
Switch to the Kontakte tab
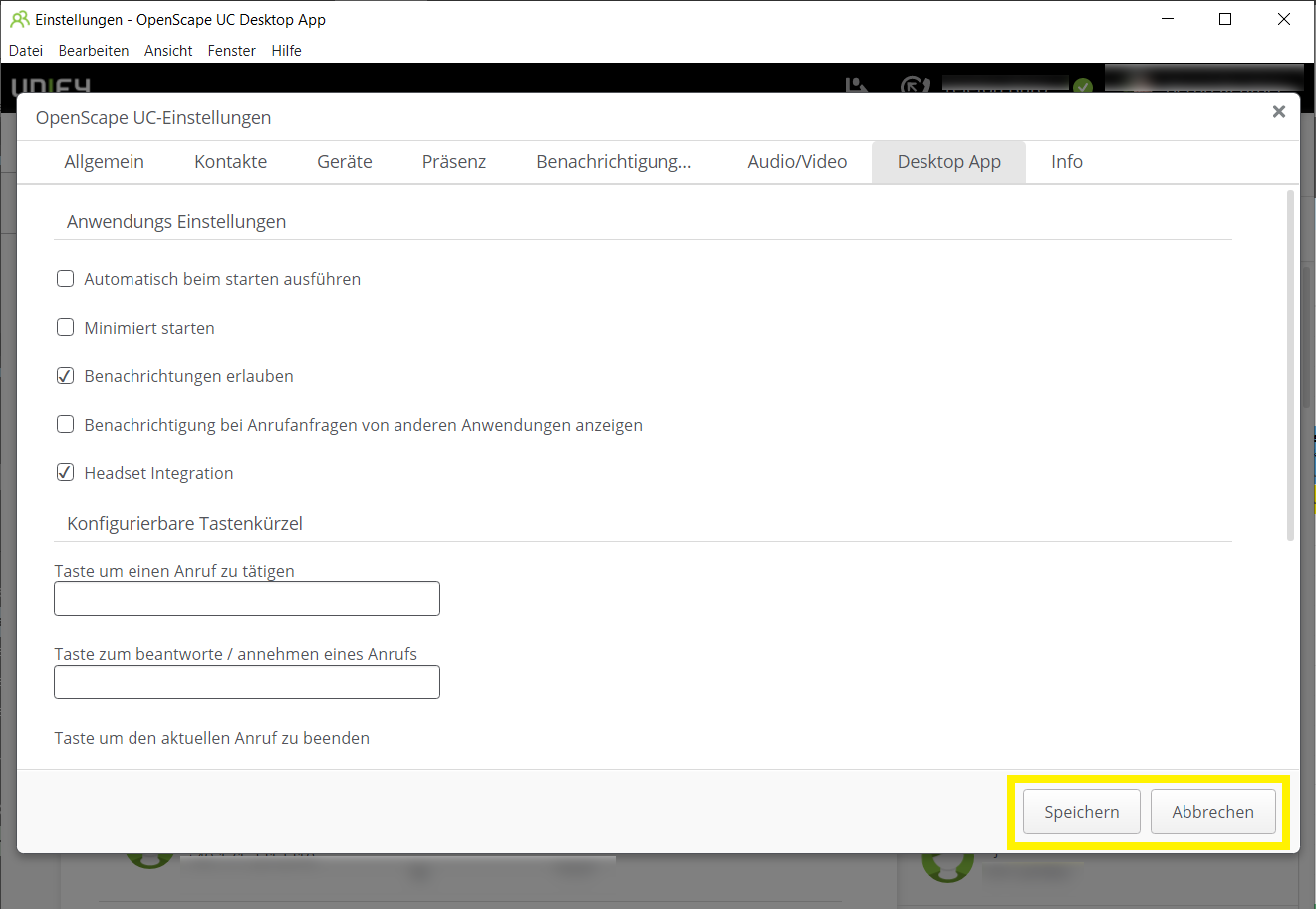[231, 162]
